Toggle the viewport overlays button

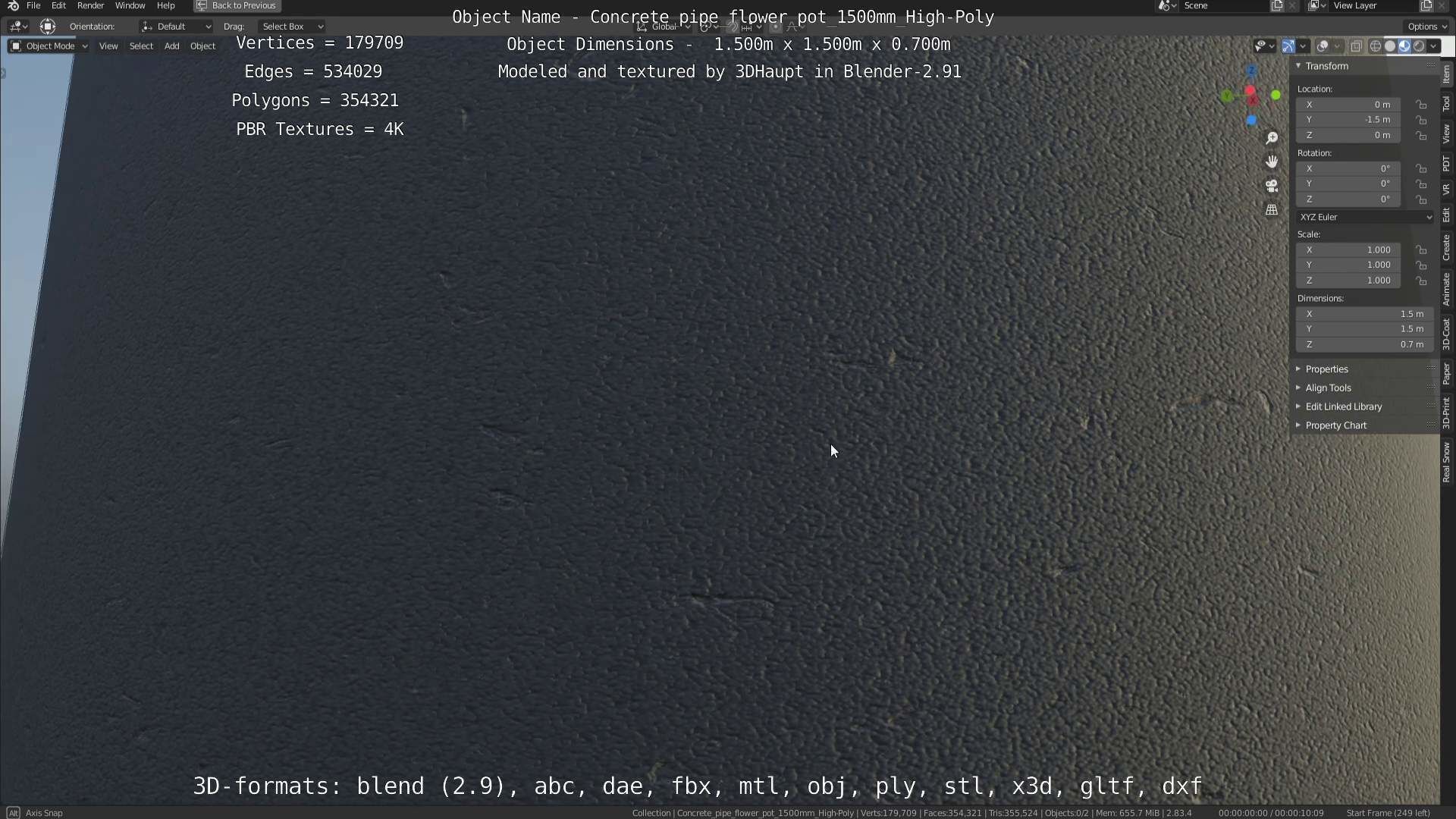pyautogui.click(x=1323, y=46)
